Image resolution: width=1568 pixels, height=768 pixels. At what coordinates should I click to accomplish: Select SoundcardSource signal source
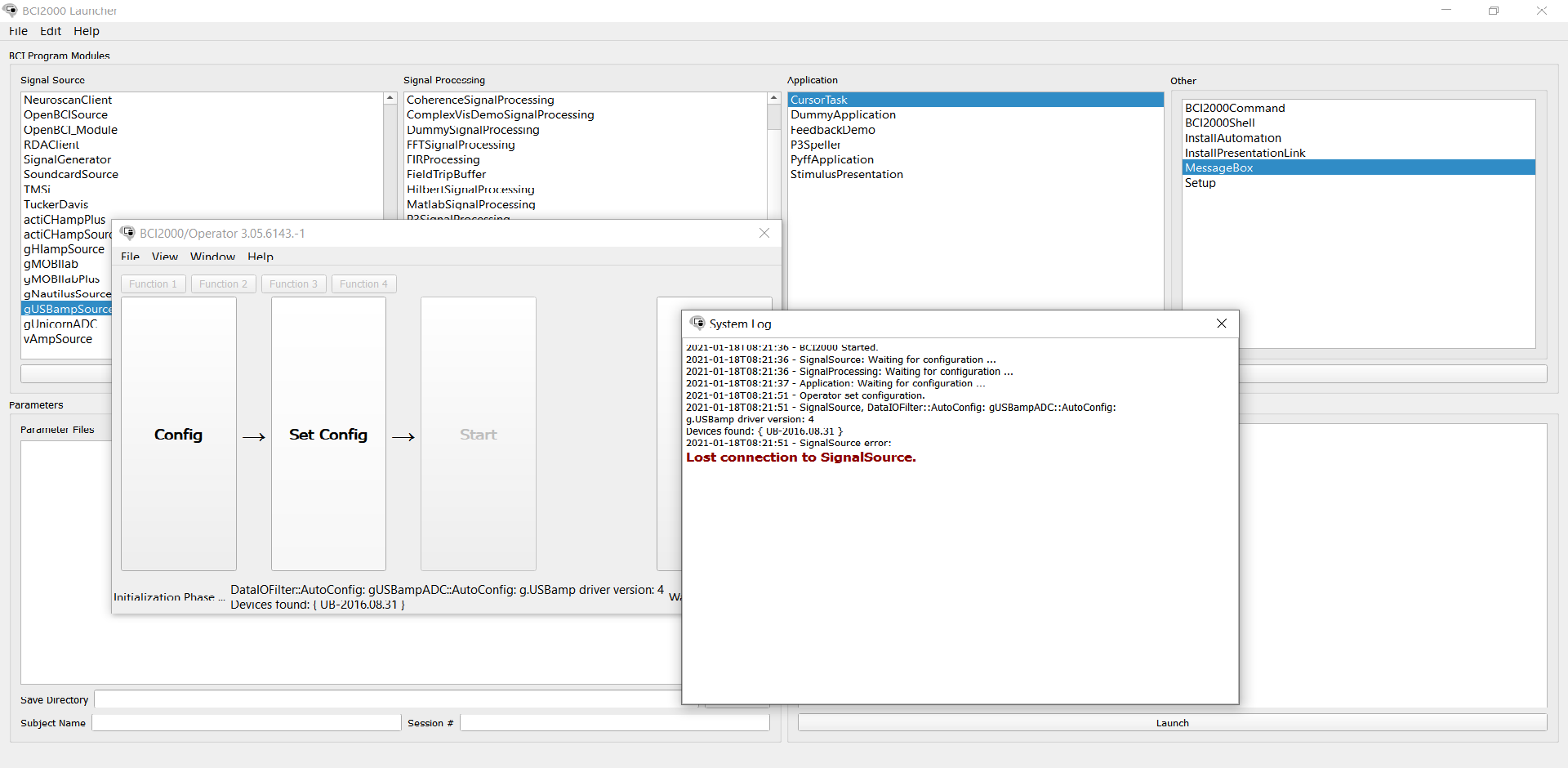(x=71, y=174)
